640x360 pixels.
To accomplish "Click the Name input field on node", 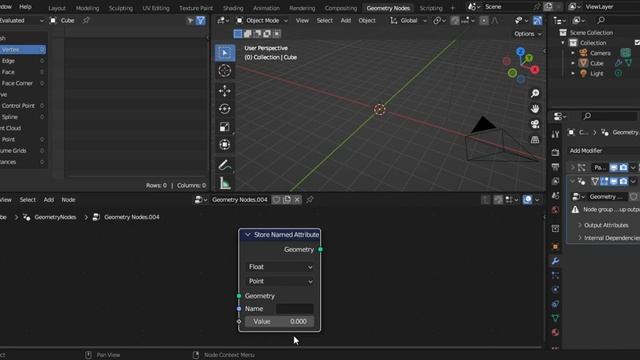I will (x=294, y=309).
